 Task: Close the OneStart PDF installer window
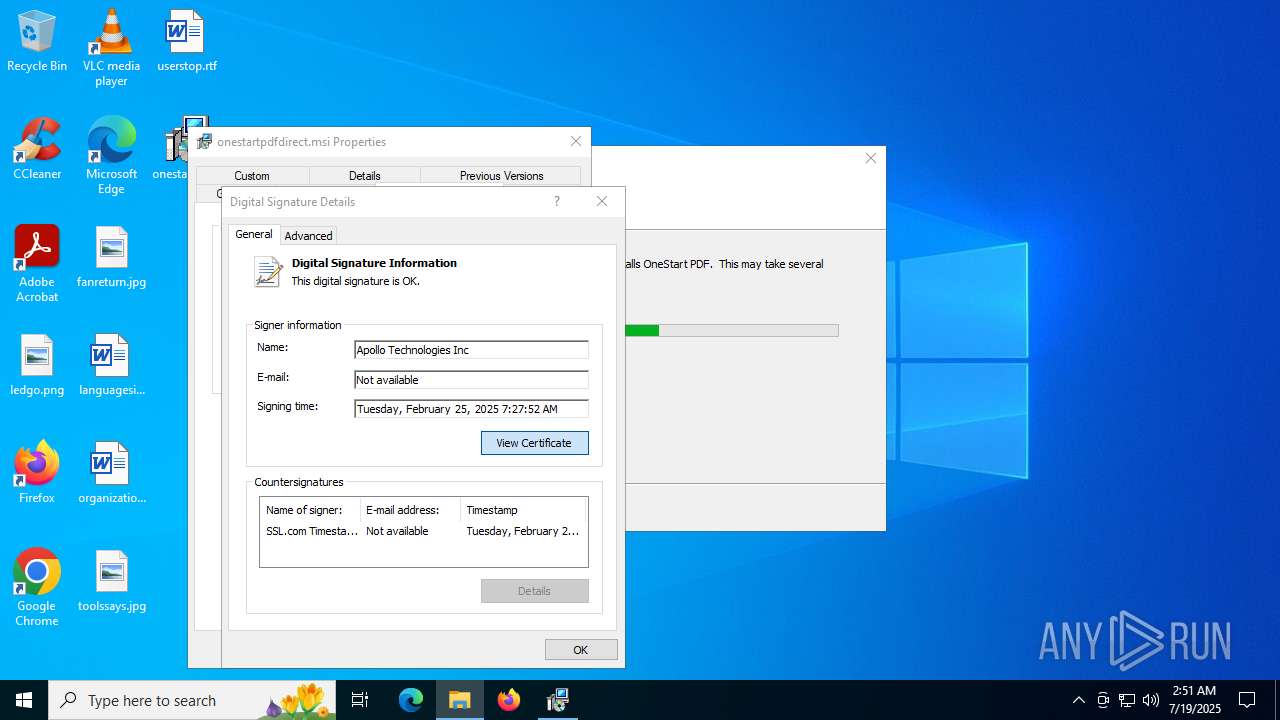pos(871,158)
